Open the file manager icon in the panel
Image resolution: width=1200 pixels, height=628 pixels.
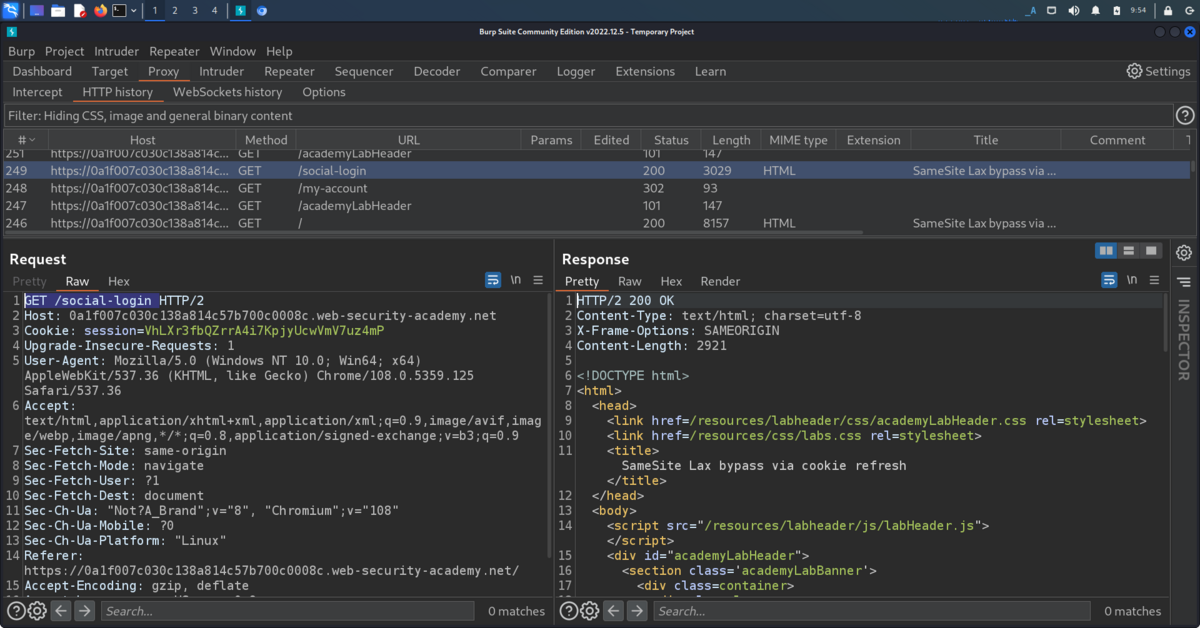tap(58, 10)
